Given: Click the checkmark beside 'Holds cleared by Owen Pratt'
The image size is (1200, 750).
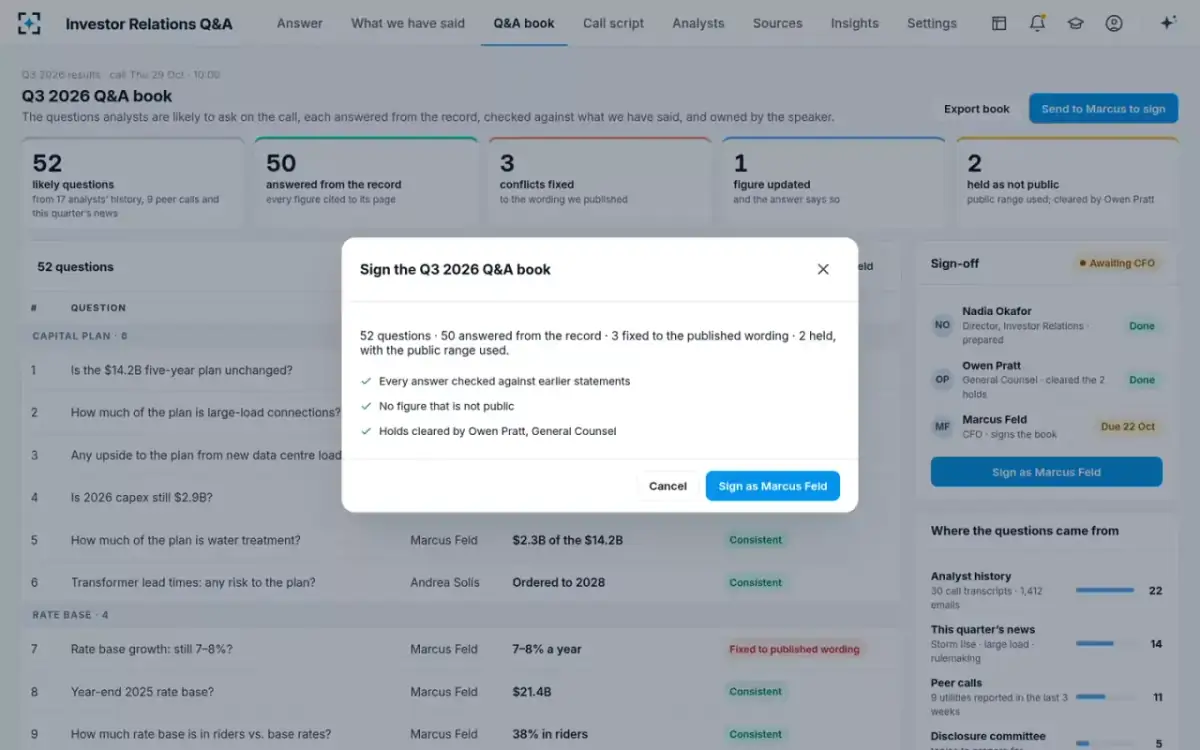Looking at the screenshot, I should pos(366,431).
